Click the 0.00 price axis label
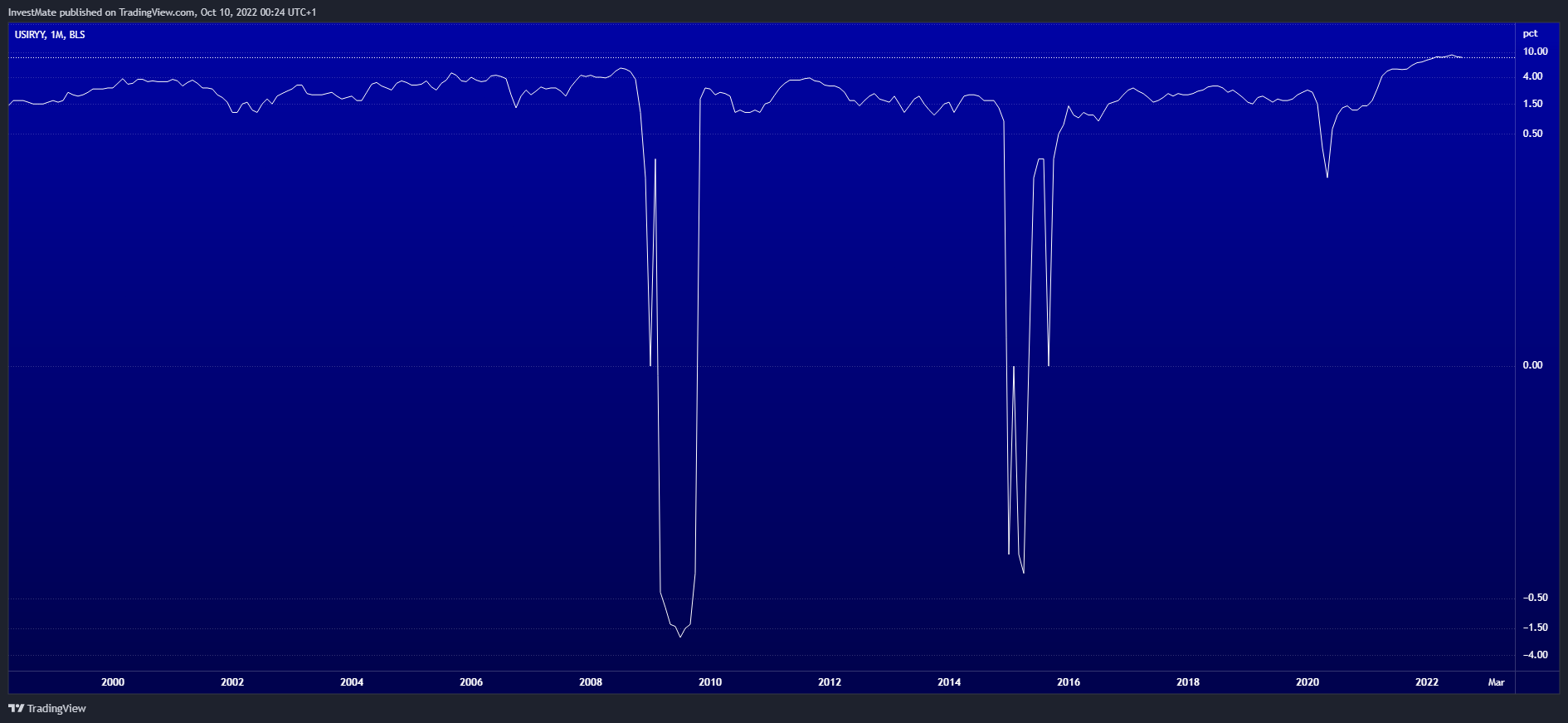This screenshot has width=1568, height=723. (x=1532, y=365)
